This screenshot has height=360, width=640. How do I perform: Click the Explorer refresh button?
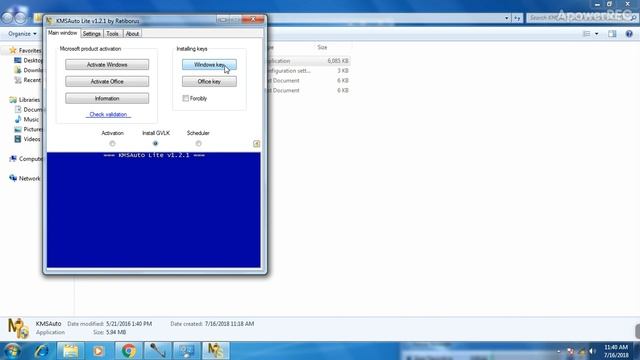(x=517, y=18)
